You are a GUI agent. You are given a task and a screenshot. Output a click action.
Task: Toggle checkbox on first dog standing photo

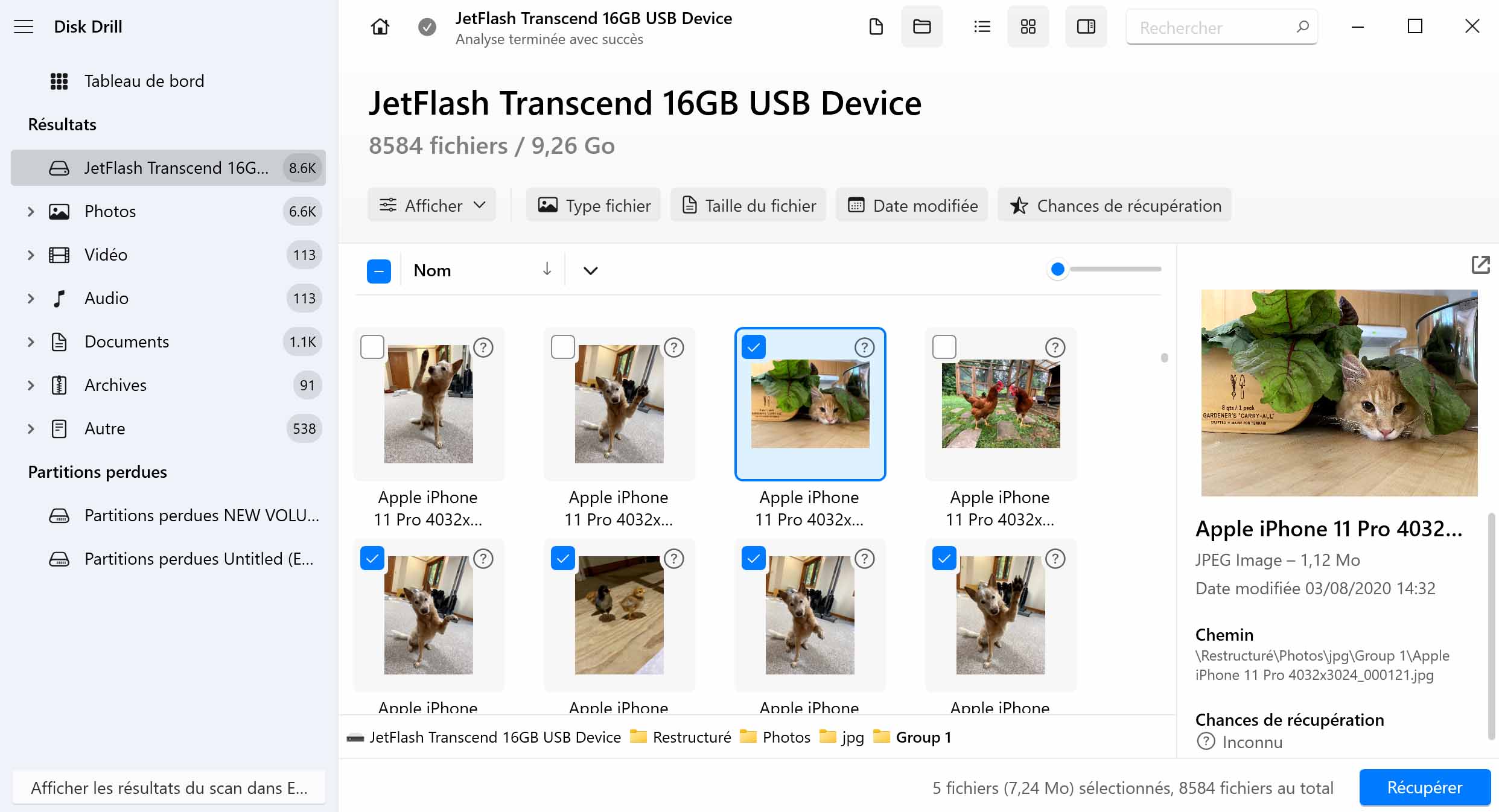[x=371, y=347]
